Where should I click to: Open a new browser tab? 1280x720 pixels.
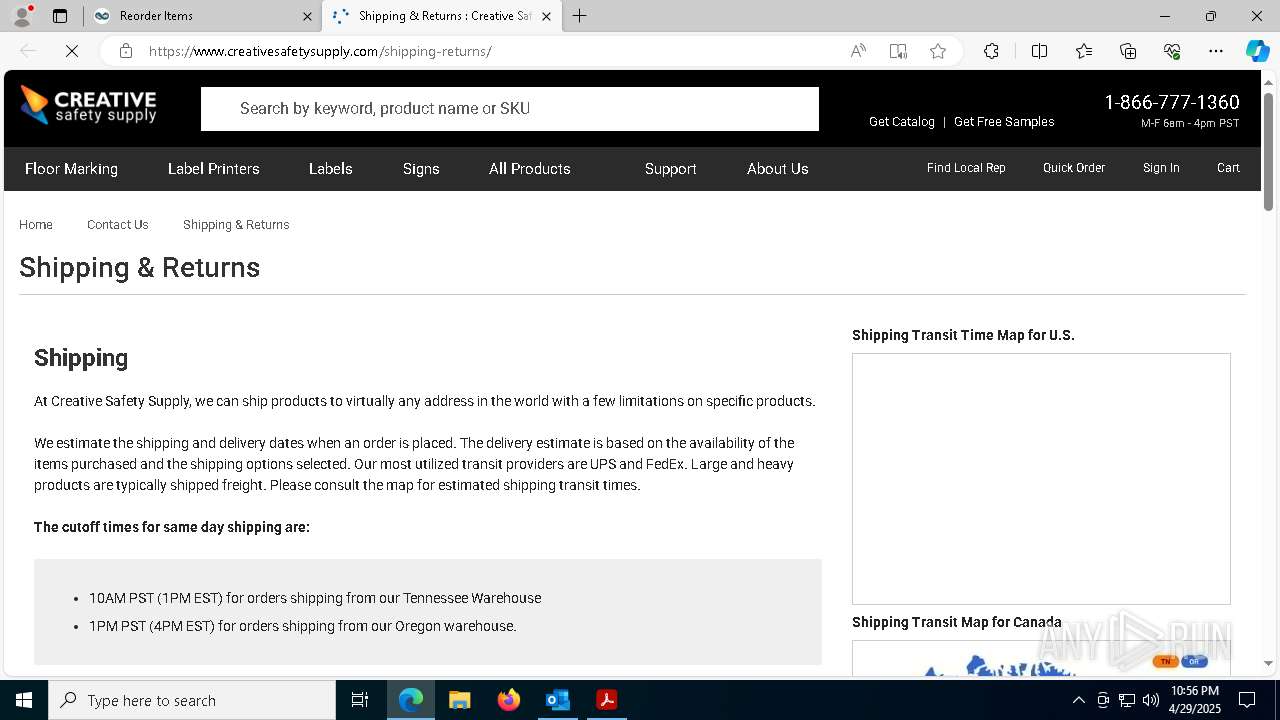pyautogui.click(x=580, y=16)
